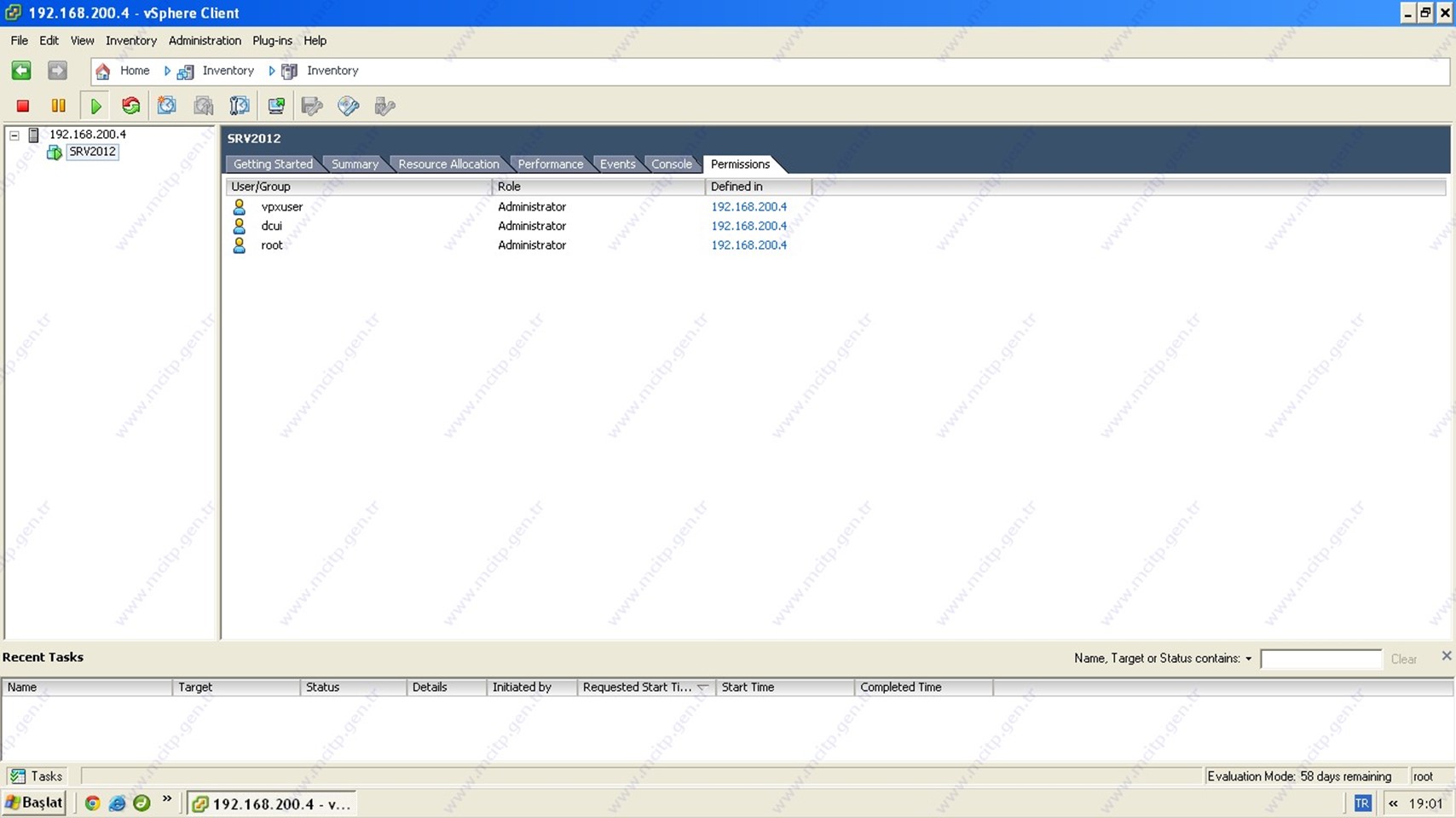Image resolution: width=1456 pixels, height=818 pixels.
Task: Switch to the Summary tab
Action: 355,164
